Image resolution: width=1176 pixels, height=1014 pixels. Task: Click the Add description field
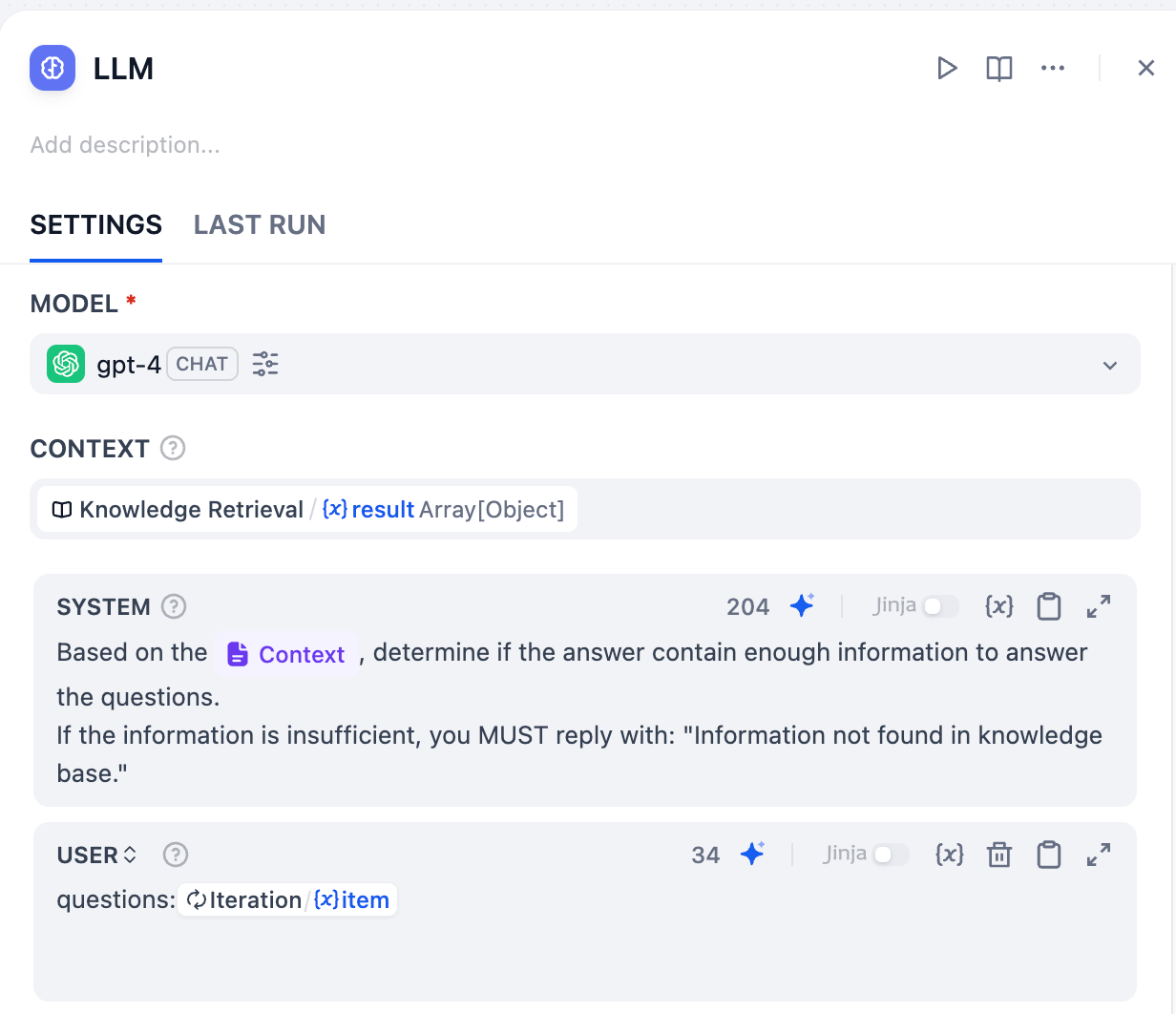(x=125, y=145)
